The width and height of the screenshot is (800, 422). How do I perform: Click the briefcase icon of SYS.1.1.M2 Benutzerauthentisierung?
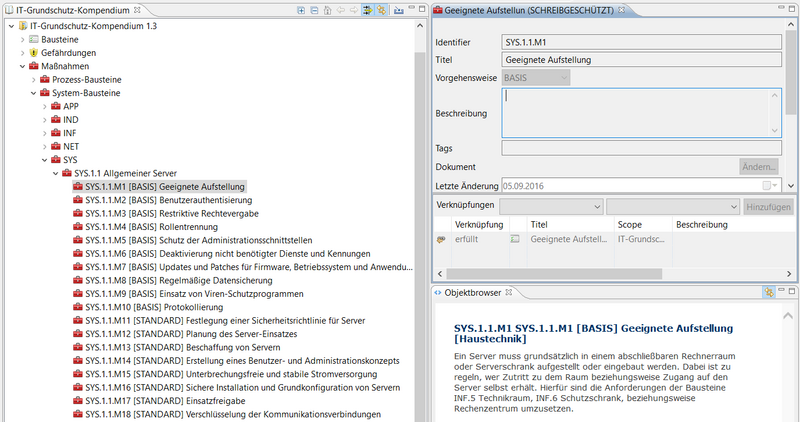coord(78,200)
